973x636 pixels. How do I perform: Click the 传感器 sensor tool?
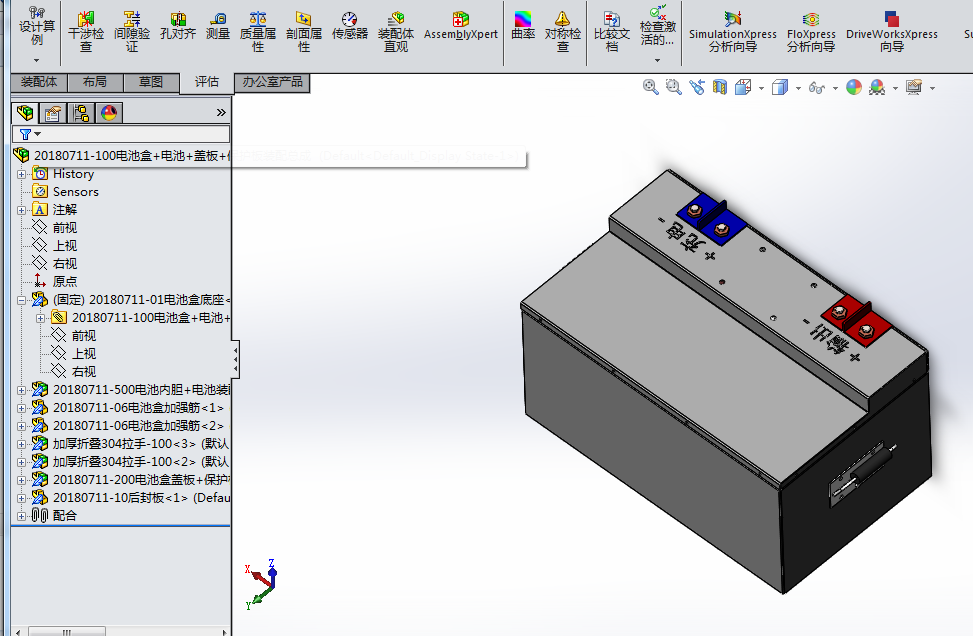pyautogui.click(x=349, y=26)
